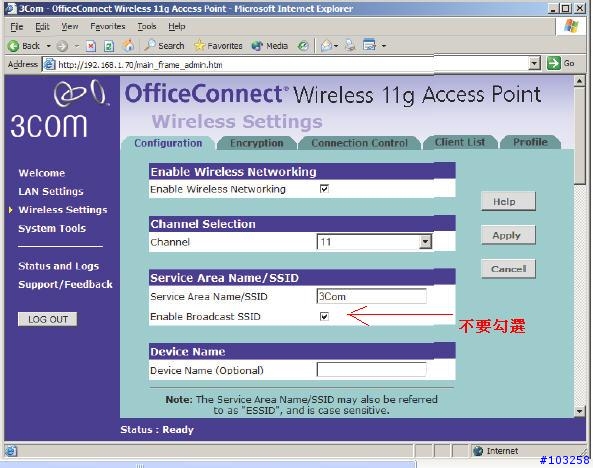The width and height of the screenshot is (593, 468).
Task: Switch to the Configuration tab
Action: [168, 143]
